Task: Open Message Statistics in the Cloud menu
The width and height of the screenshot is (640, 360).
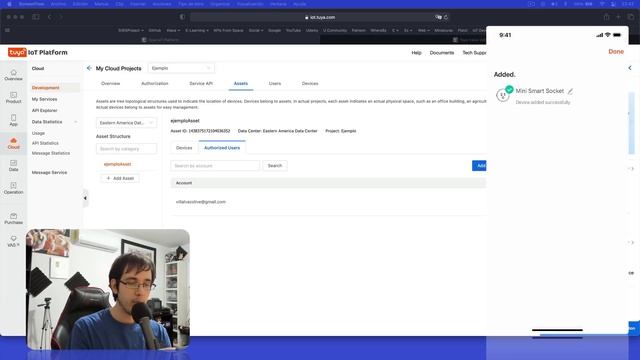Action: coord(51,153)
